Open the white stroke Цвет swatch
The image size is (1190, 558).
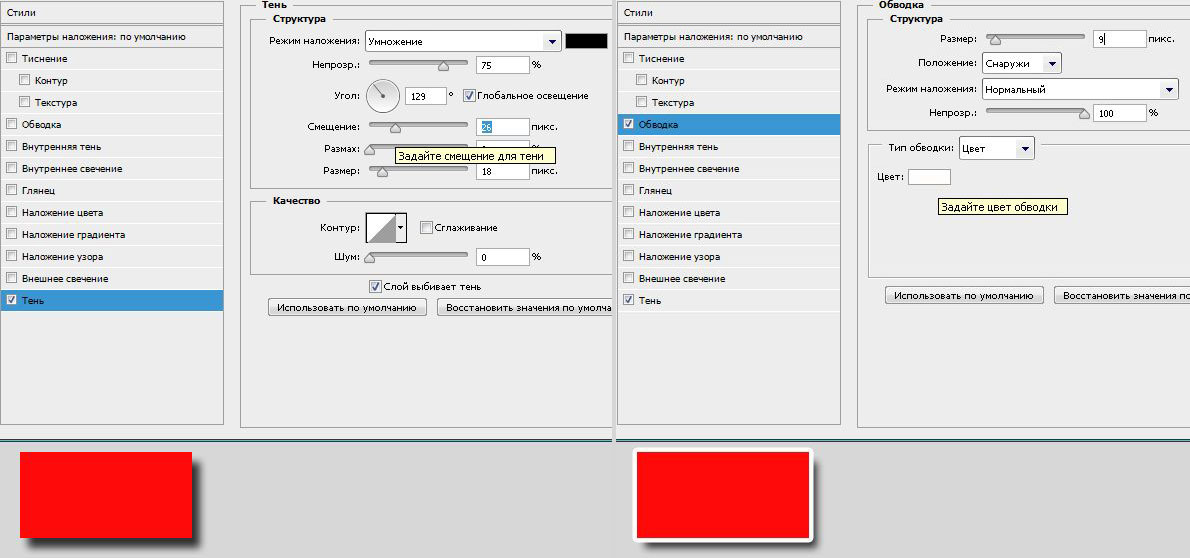tap(929, 177)
